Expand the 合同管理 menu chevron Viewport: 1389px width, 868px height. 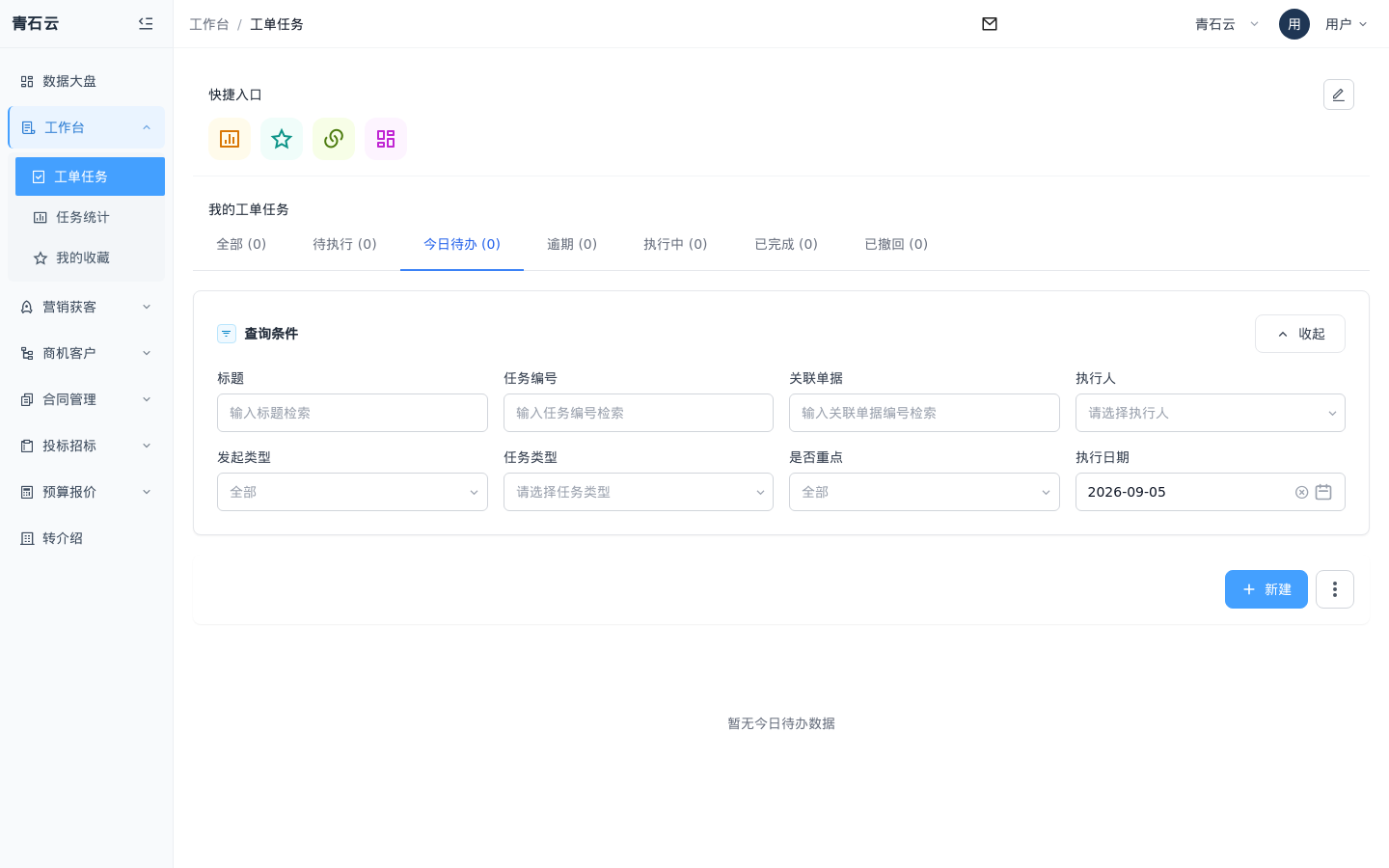(147, 399)
